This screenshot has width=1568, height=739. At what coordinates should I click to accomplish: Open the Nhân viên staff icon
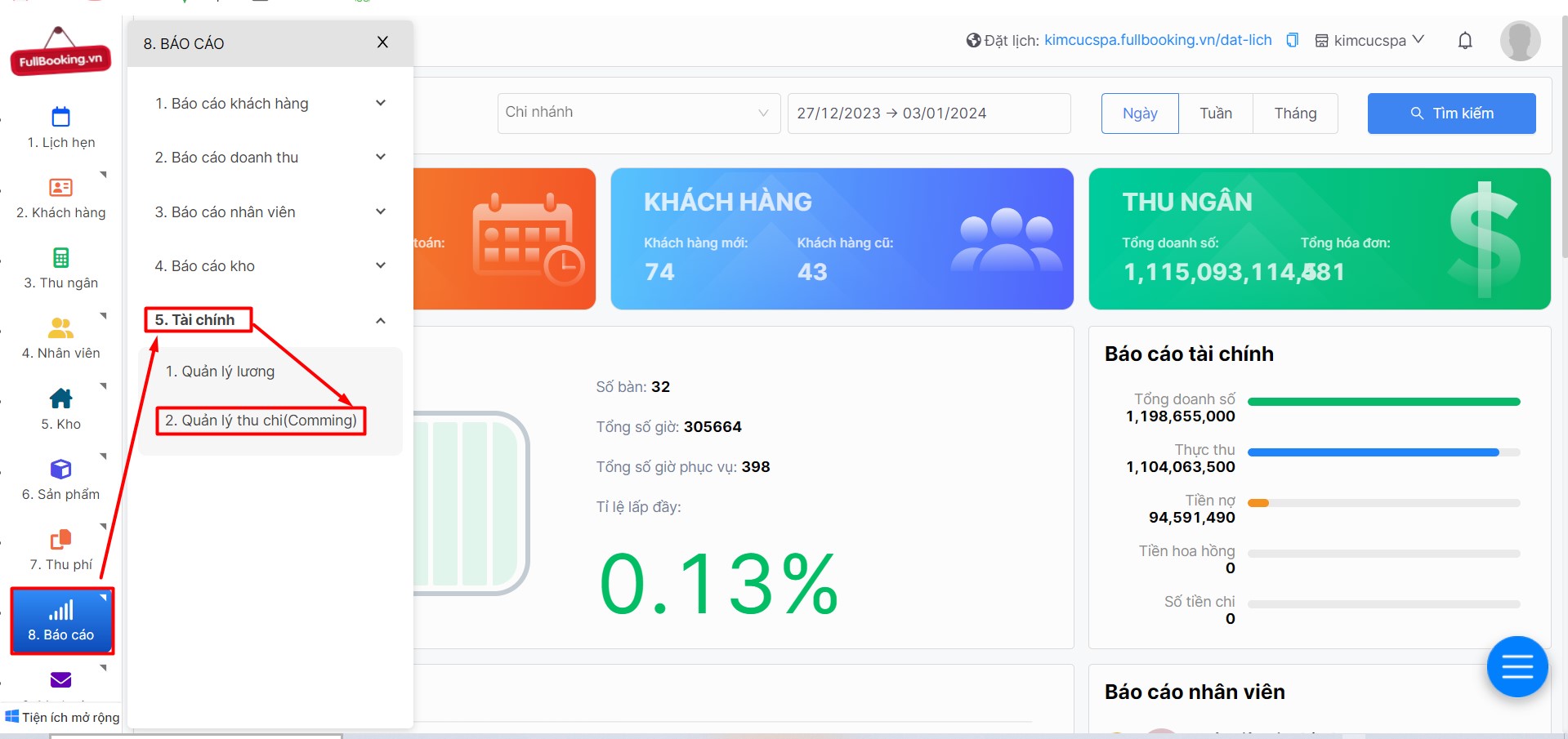(60, 327)
